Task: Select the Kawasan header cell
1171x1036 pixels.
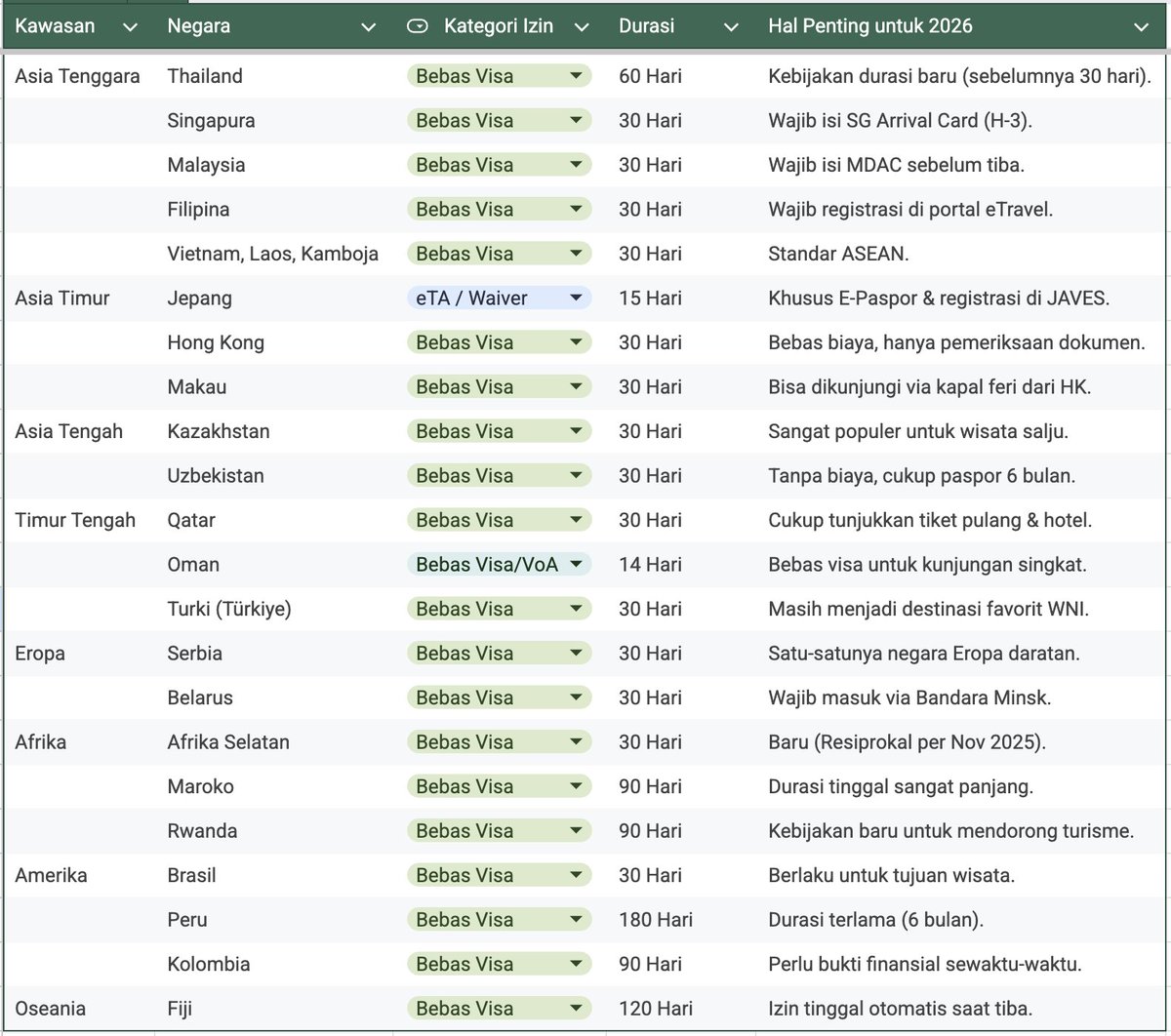Action: tap(78, 27)
